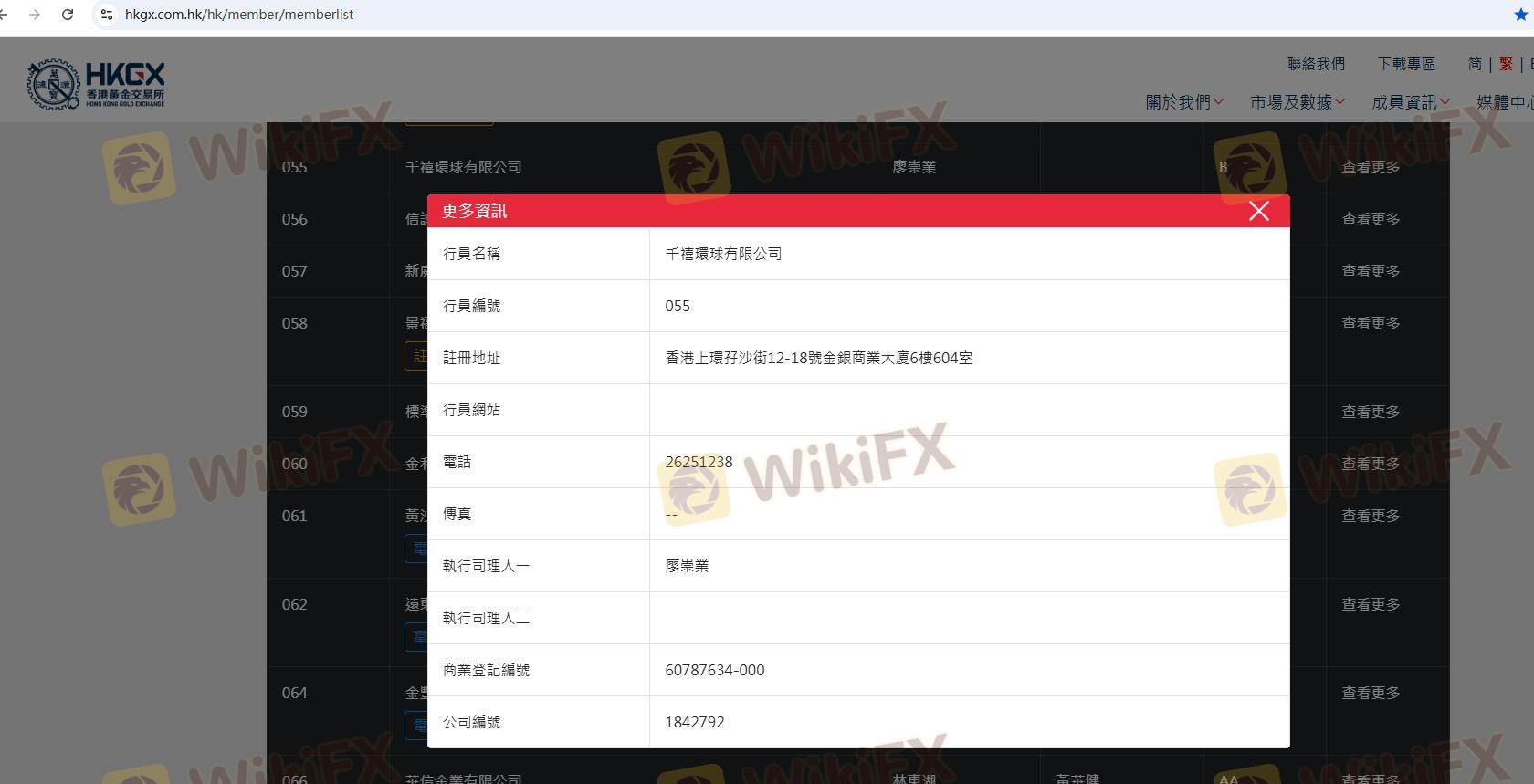
Task: Reload the page using the browser refresh icon
Action: (68, 15)
